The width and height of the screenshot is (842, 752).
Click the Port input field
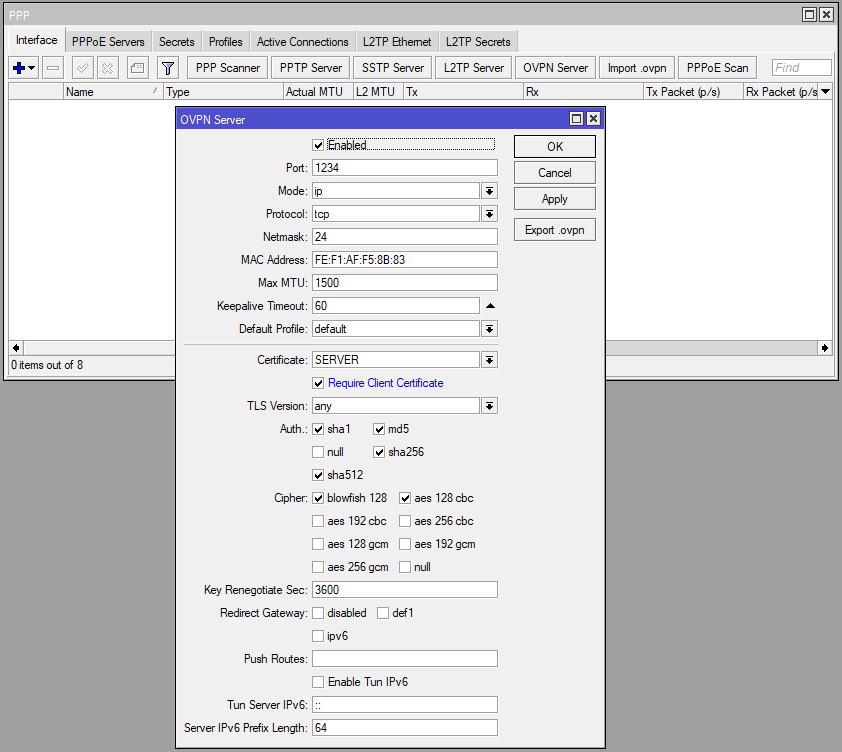coord(405,168)
